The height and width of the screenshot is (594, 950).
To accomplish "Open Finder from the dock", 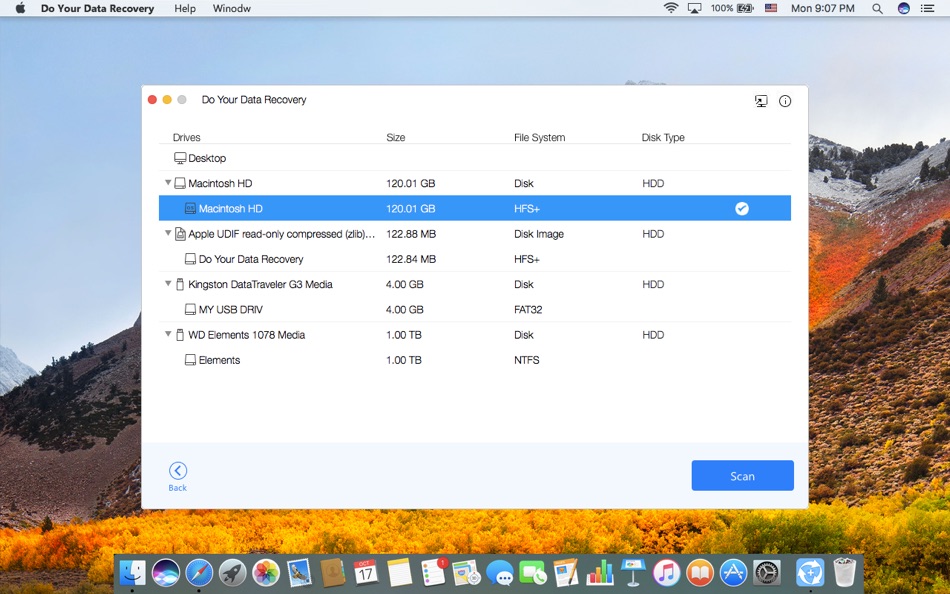I will pyautogui.click(x=132, y=572).
